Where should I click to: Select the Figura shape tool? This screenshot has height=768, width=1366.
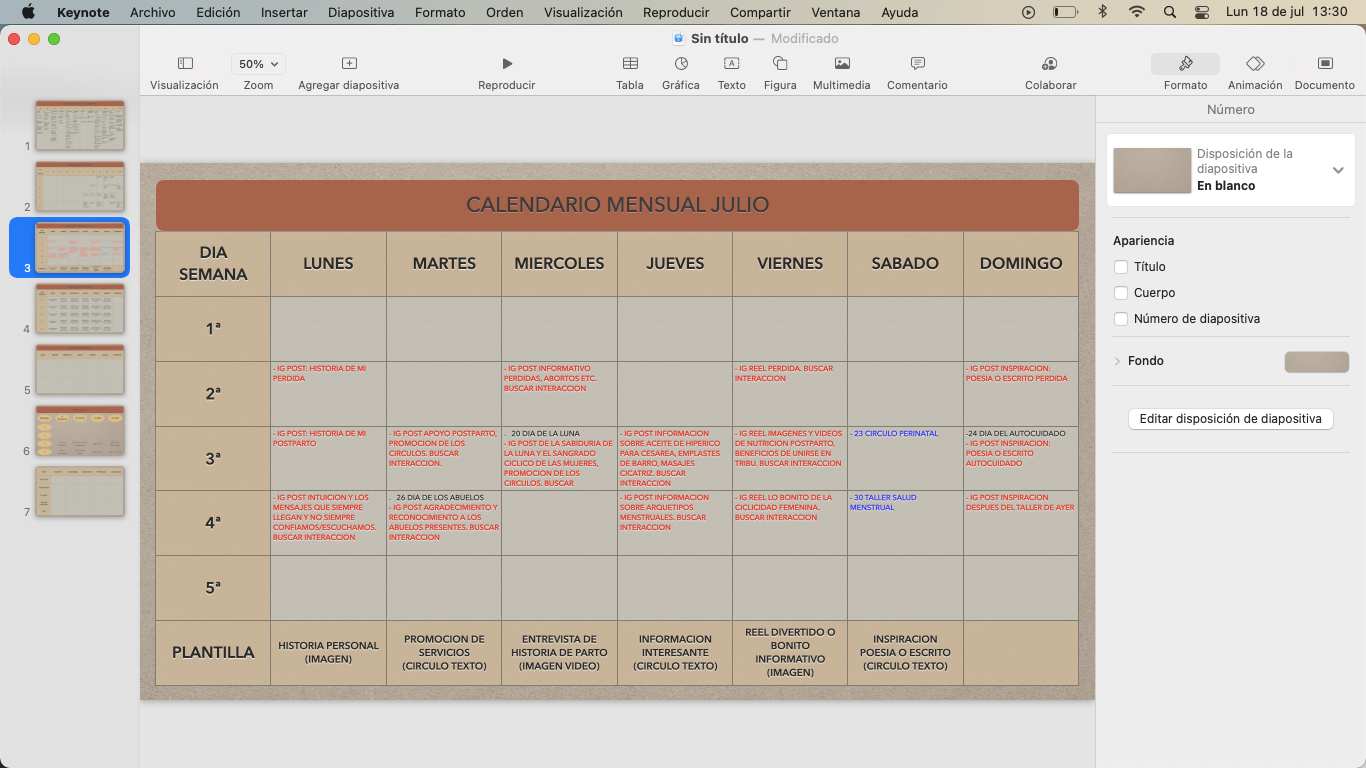(x=780, y=64)
